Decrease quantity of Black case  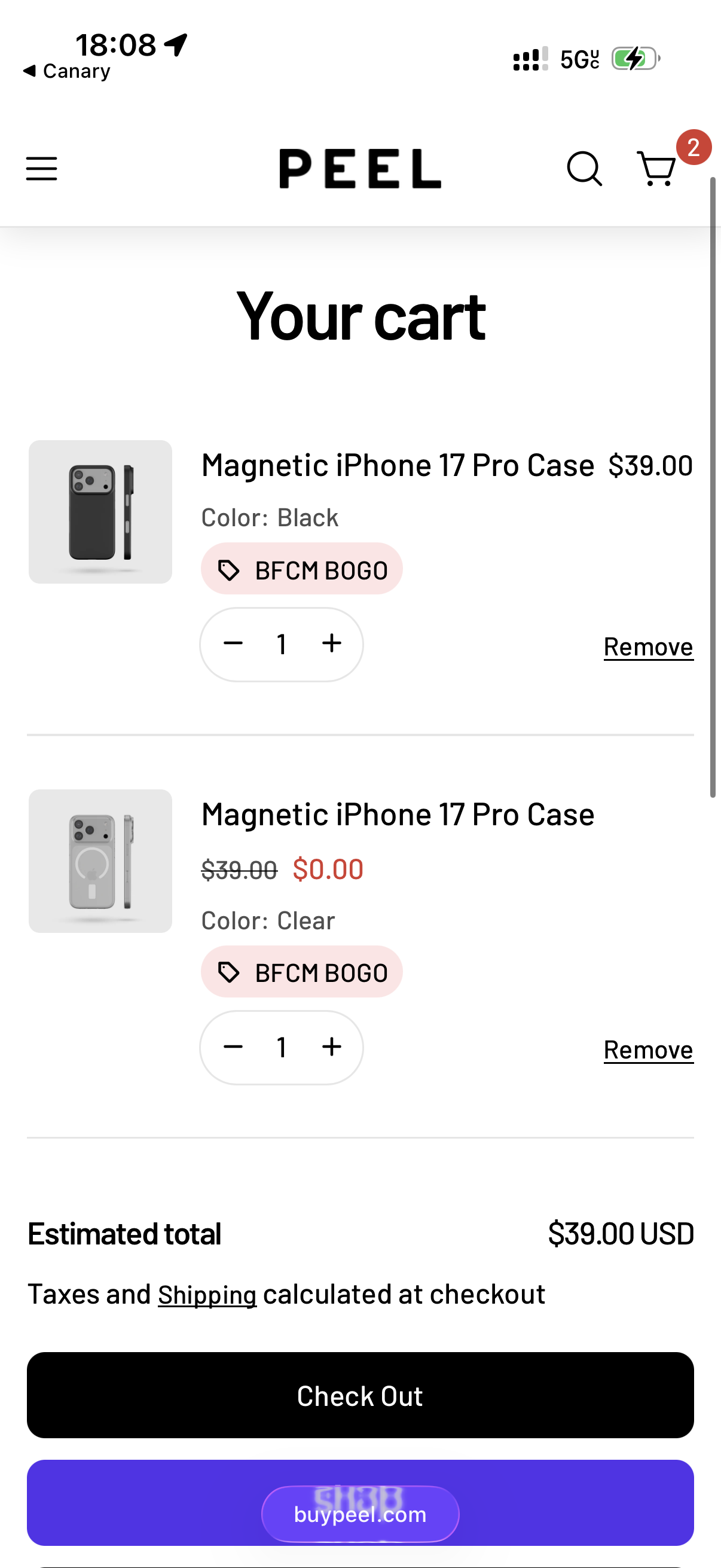[x=233, y=643]
